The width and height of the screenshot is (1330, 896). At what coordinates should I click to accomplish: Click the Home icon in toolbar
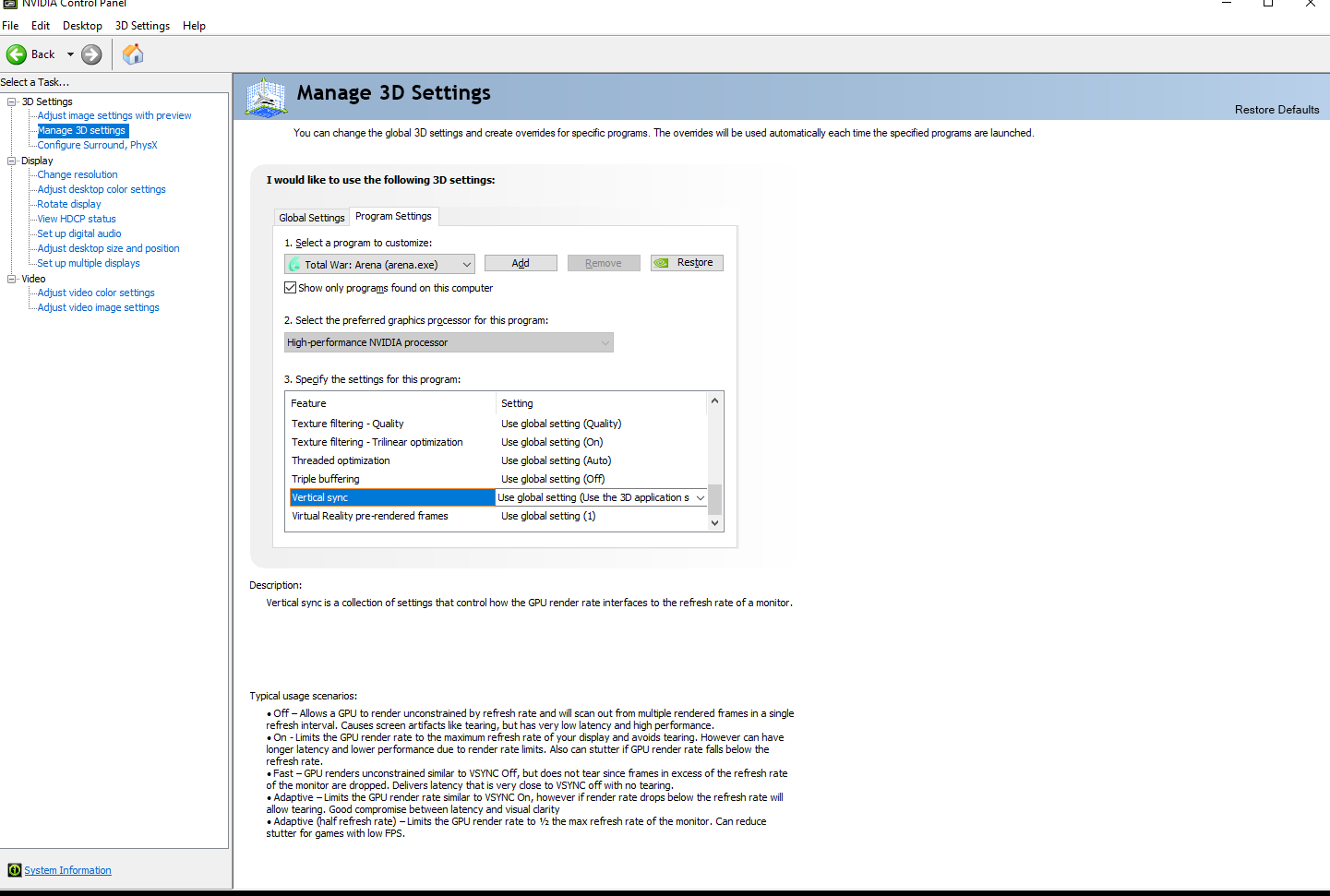tap(133, 54)
